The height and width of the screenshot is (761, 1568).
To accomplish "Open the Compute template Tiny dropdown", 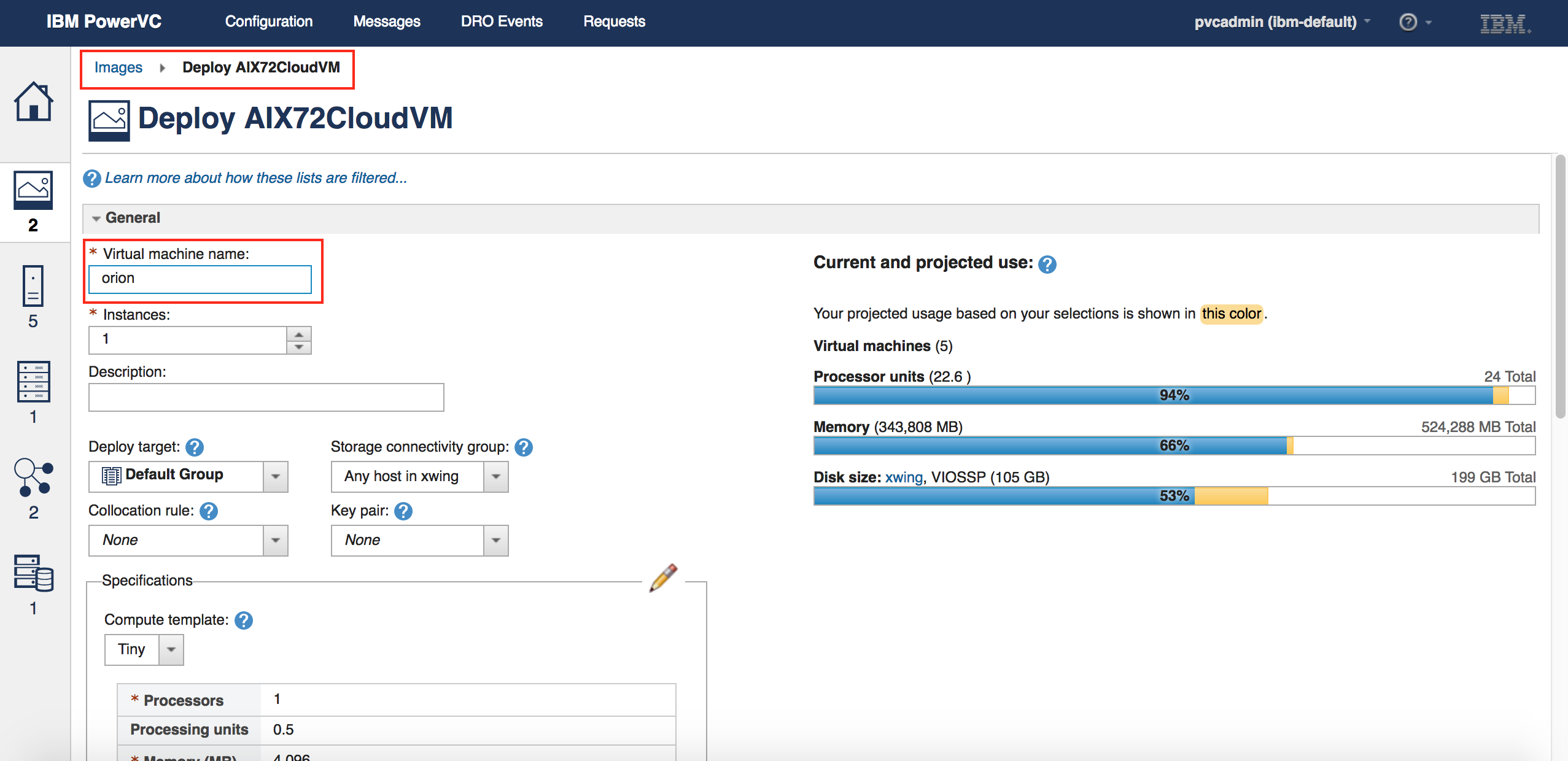I will pyautogui.click(x=171, y=650).
